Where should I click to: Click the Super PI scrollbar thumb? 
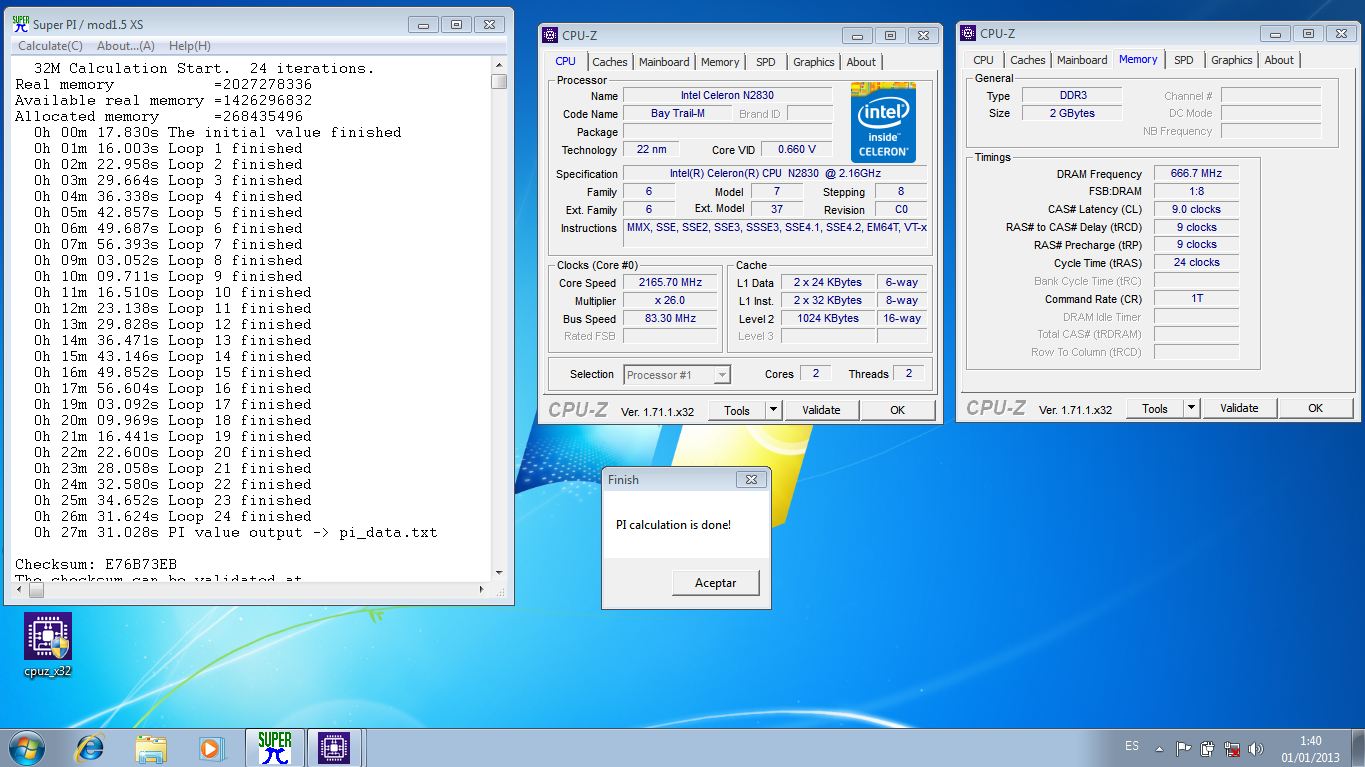click(499, 82)
